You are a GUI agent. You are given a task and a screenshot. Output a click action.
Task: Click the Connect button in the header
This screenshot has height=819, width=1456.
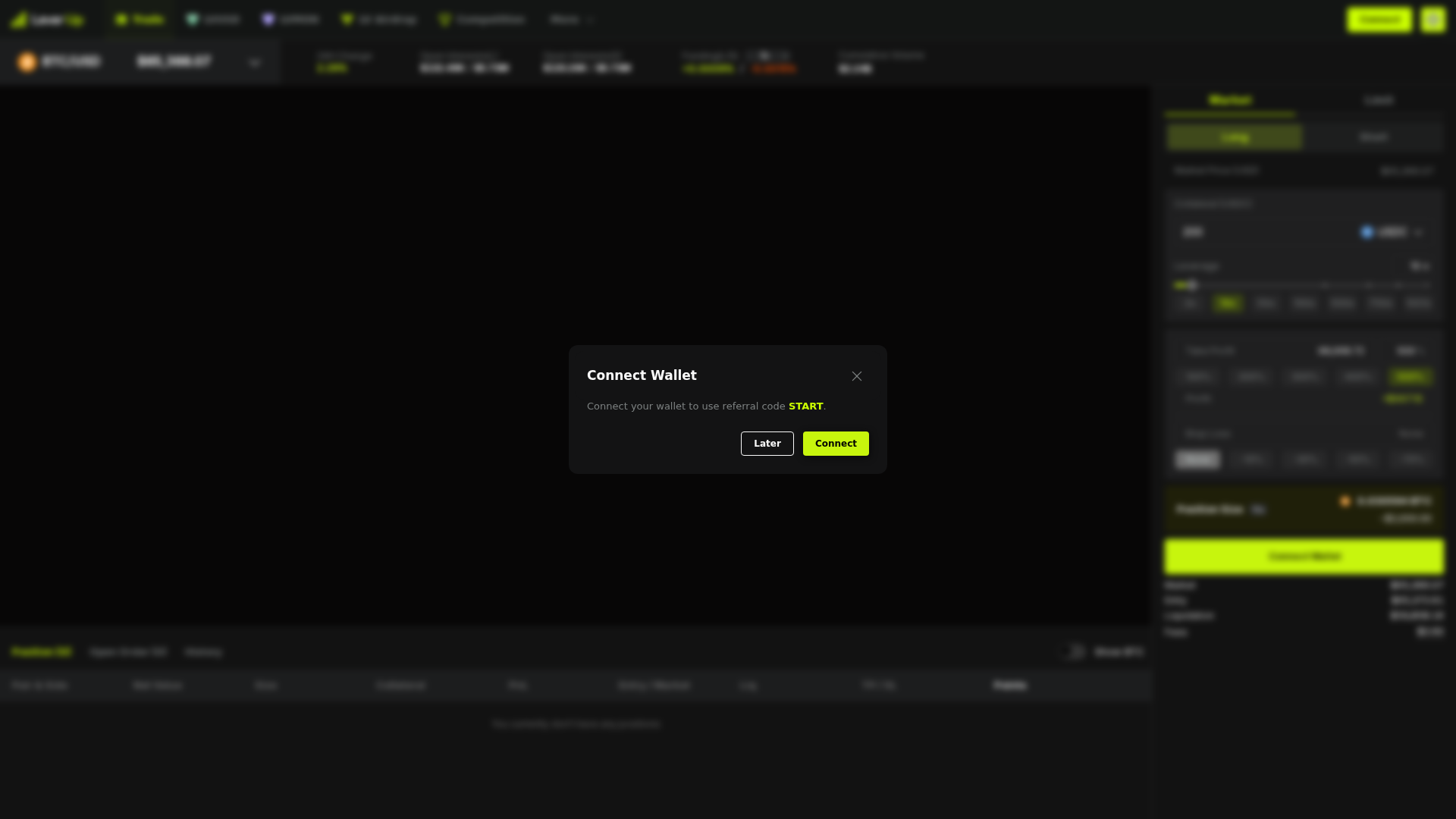(x=1379, y=20)
